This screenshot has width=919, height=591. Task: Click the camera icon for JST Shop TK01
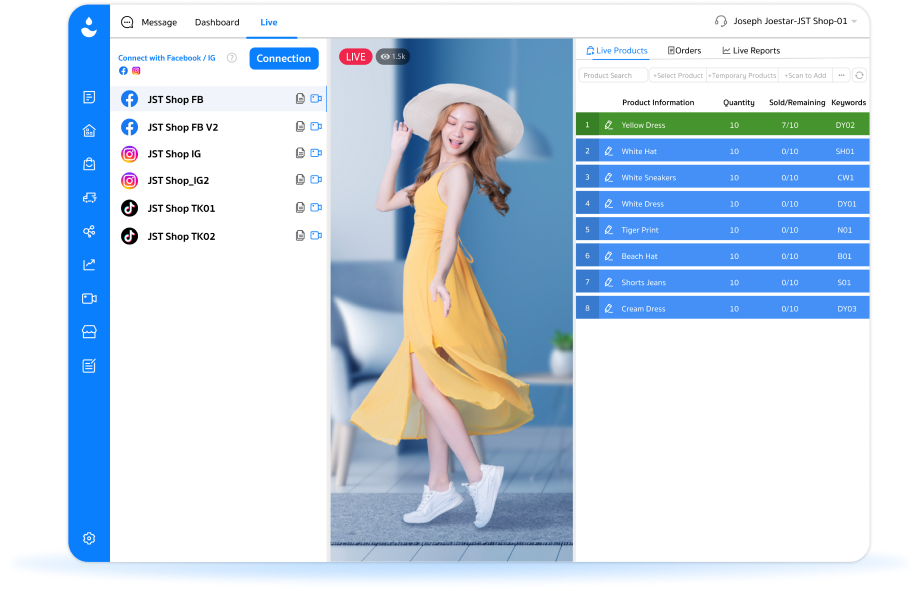tap(316, 208)
